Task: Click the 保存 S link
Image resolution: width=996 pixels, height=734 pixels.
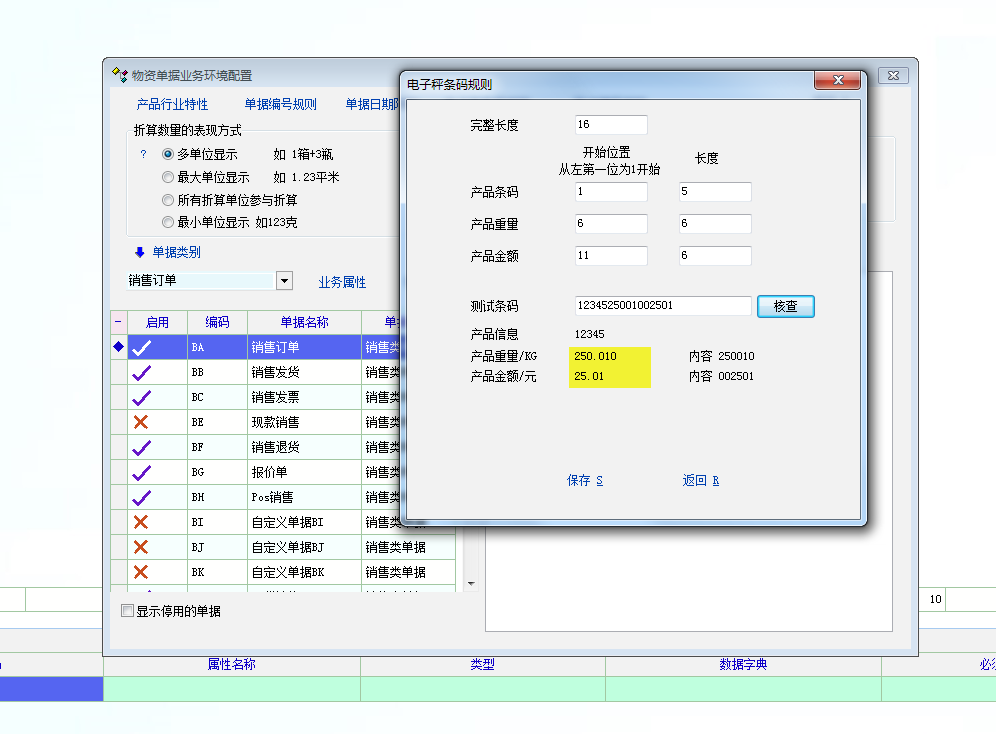Action: click(585, 480)
